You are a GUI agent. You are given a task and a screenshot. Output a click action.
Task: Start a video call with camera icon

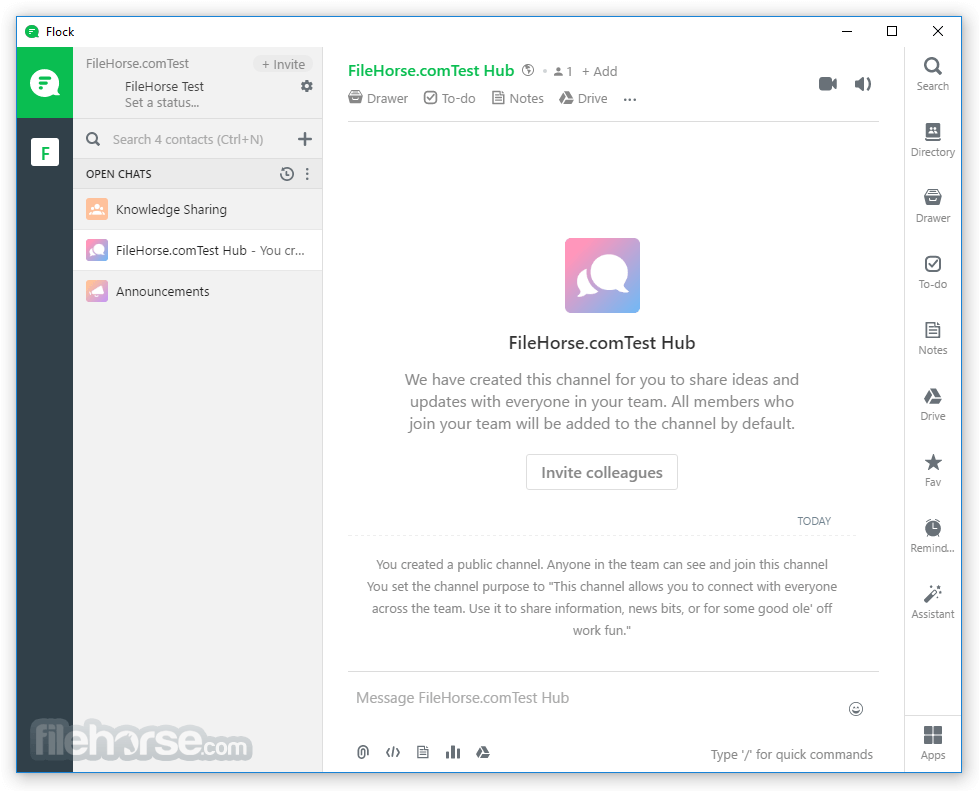(x=828, y=84)
